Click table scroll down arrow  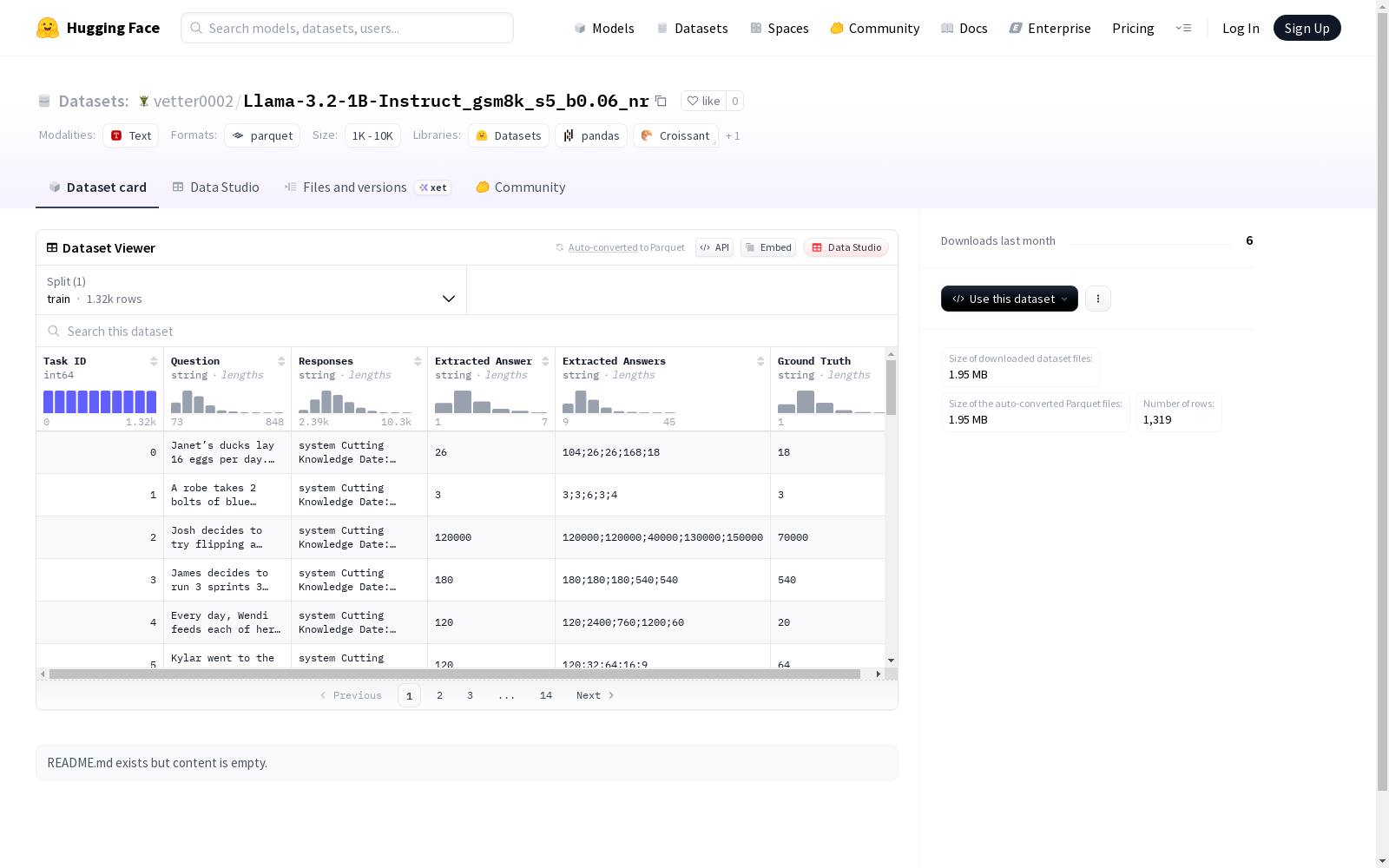891,661
